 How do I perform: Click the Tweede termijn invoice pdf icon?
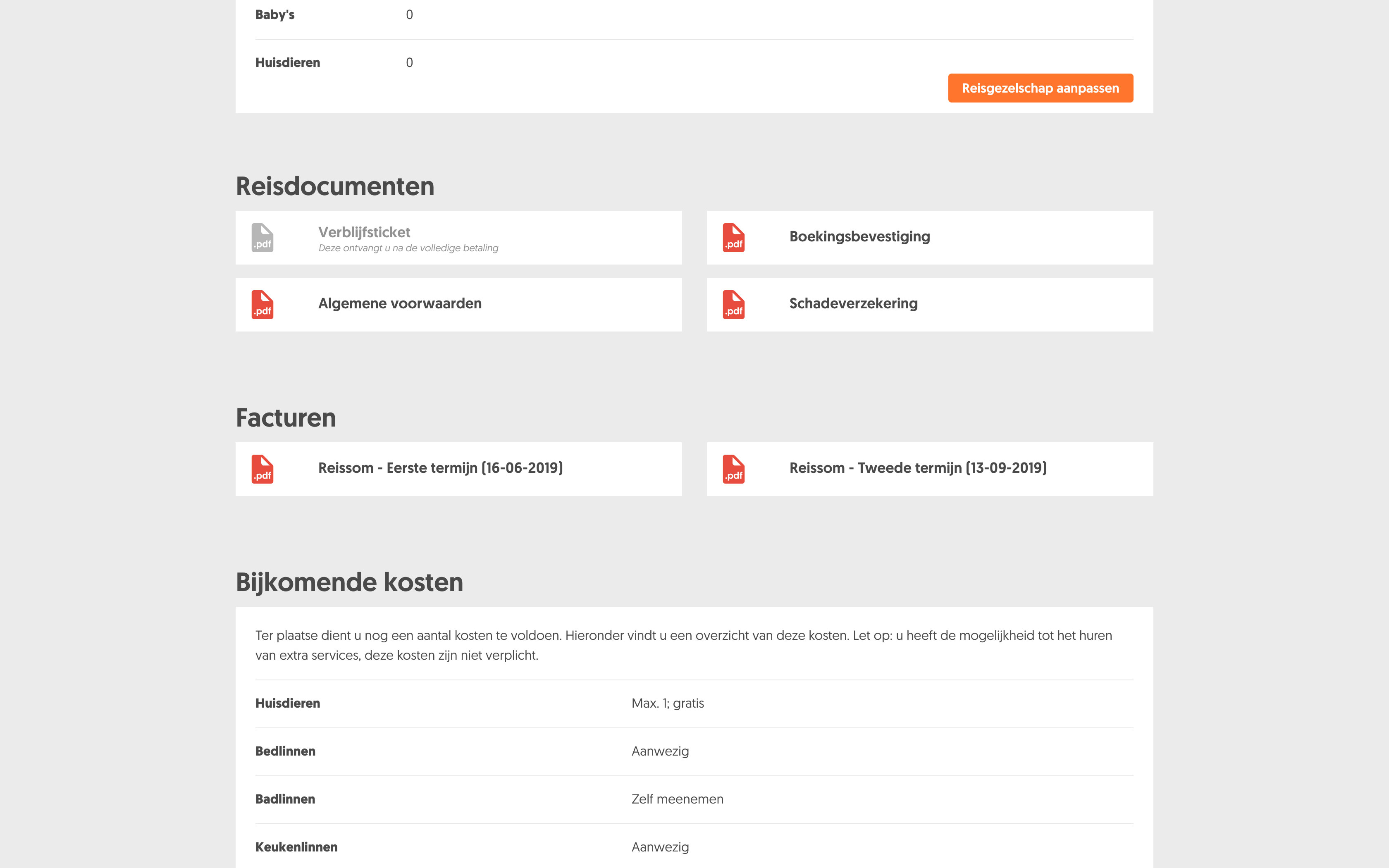[733, 469]
